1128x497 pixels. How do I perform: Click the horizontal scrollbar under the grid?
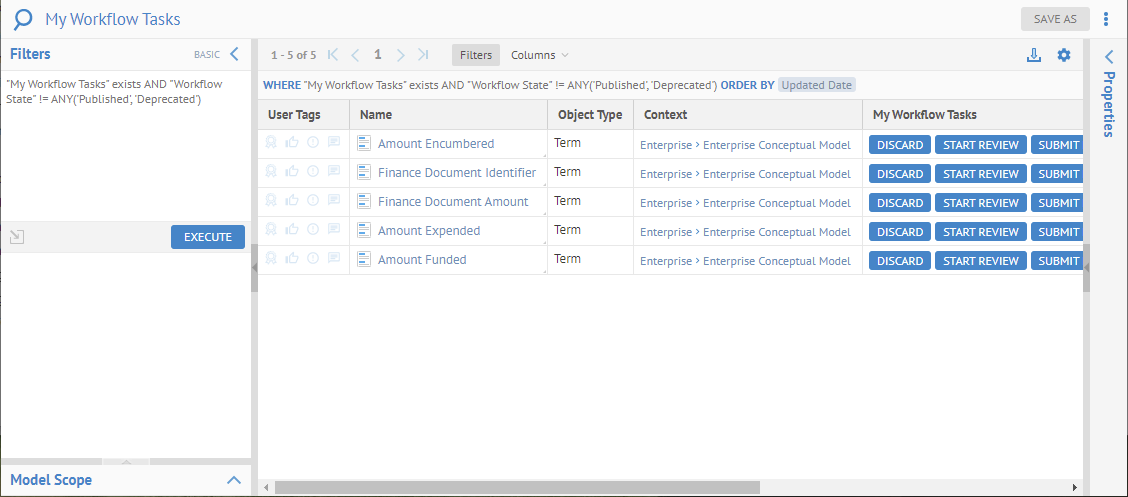tap(517, 487)
